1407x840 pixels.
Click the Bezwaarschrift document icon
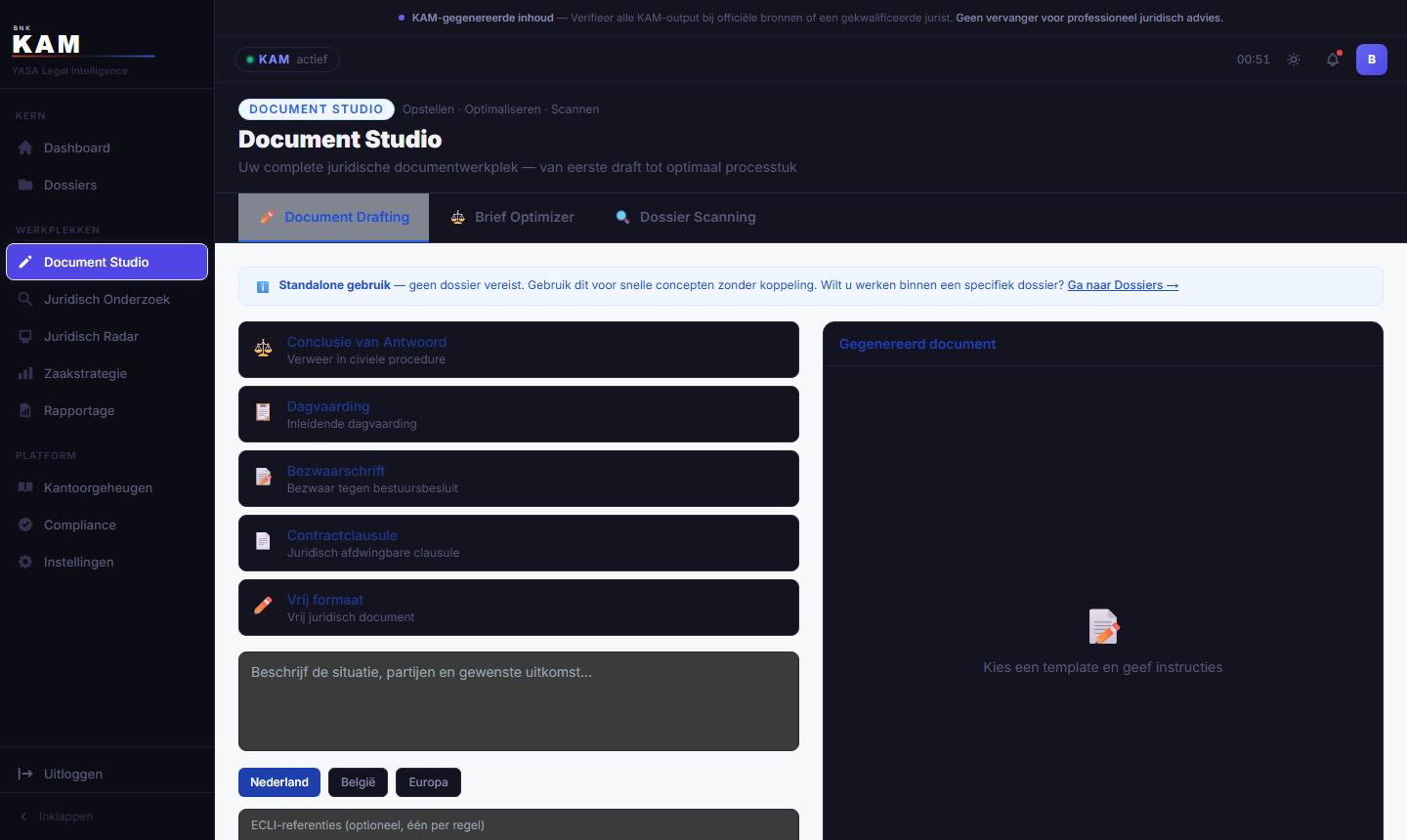point(263,478)
